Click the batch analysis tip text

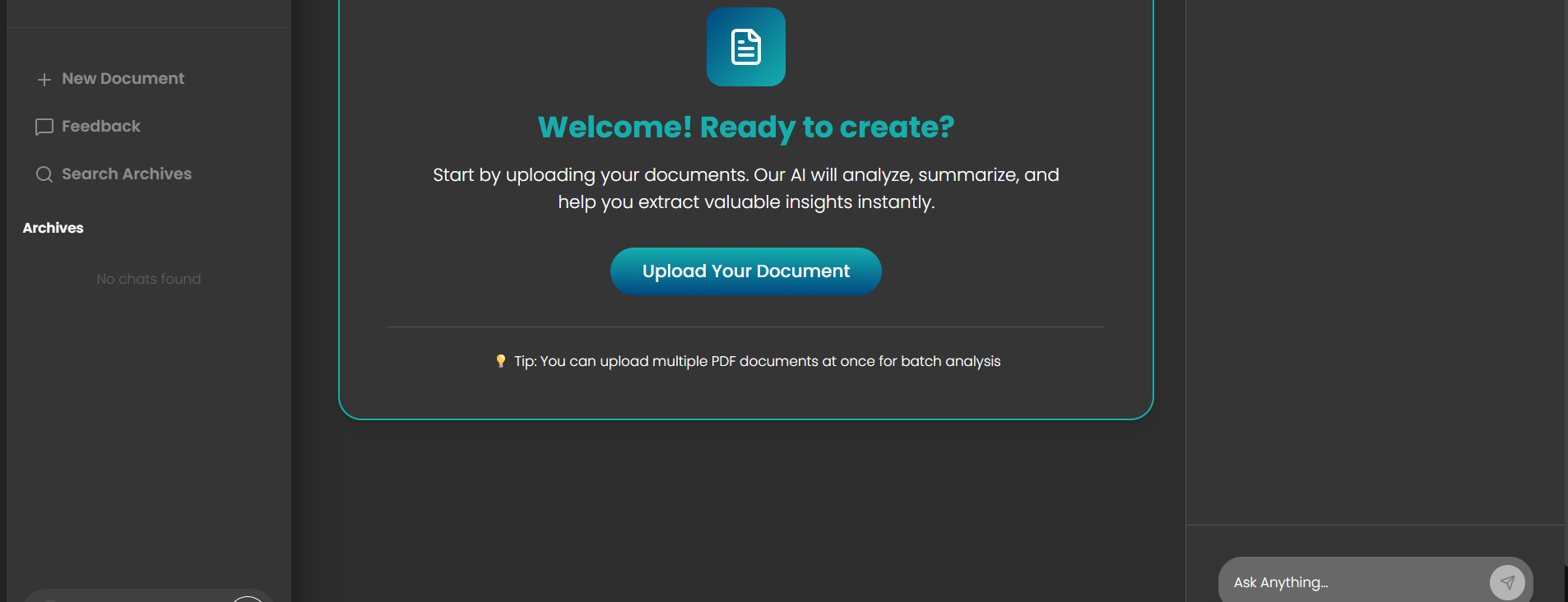757,361
